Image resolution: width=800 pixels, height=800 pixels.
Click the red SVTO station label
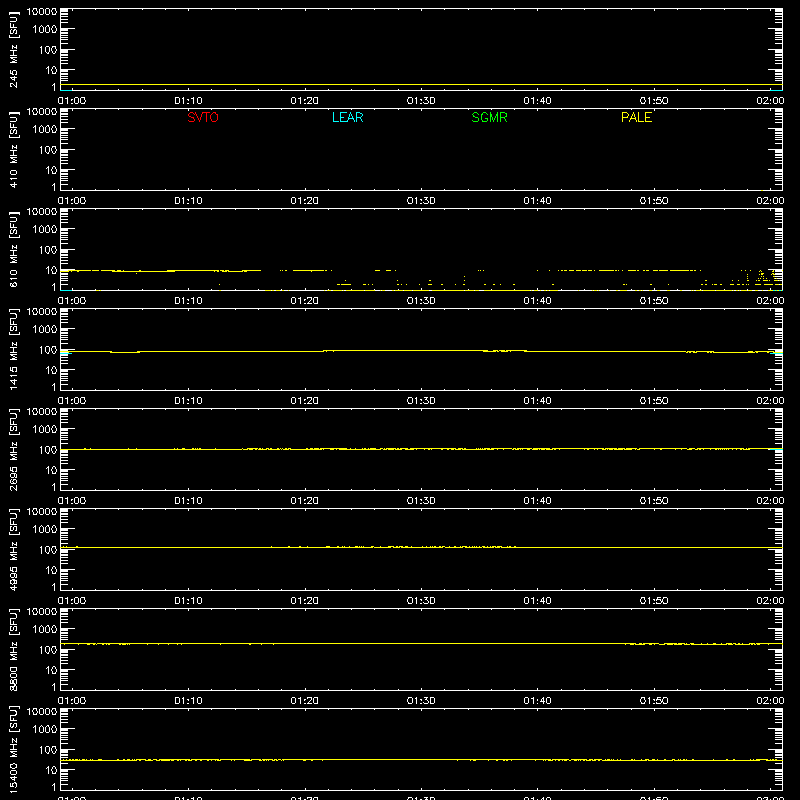203,117
